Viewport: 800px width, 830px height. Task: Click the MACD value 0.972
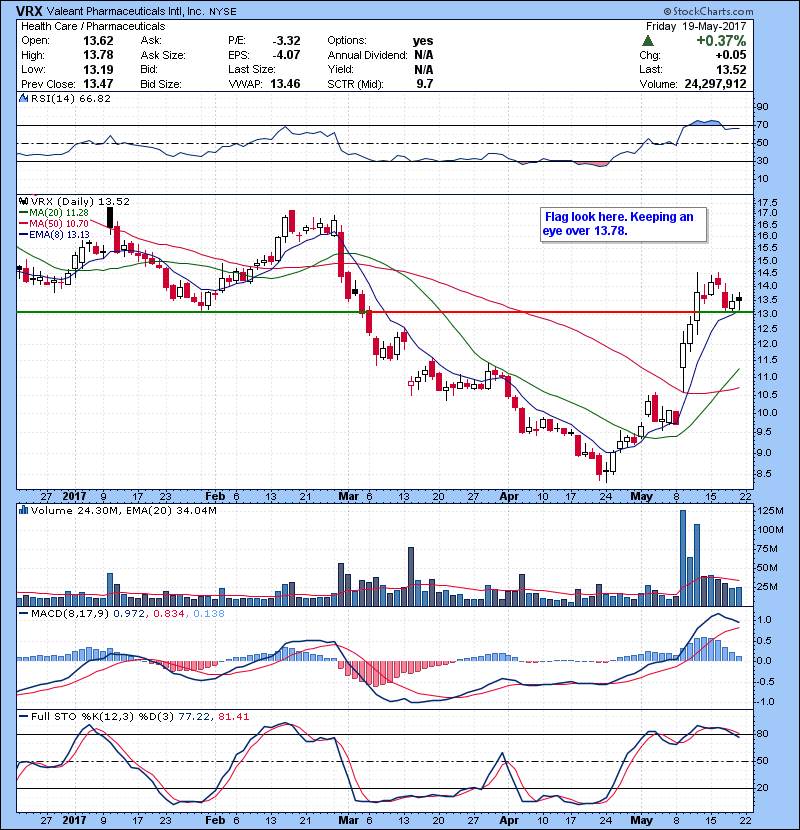pos(131,614)
